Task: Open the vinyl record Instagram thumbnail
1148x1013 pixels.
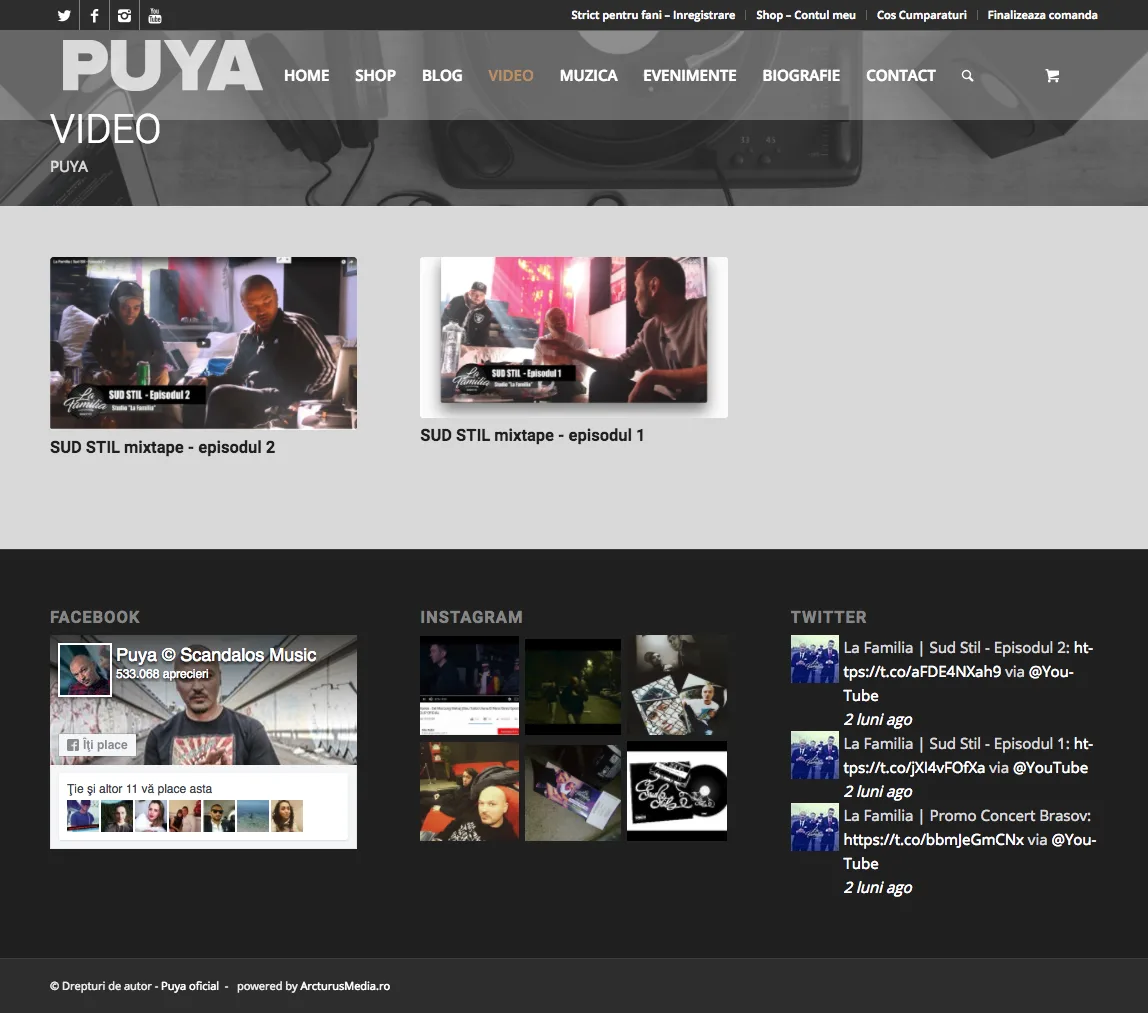Action: (677, 791)
